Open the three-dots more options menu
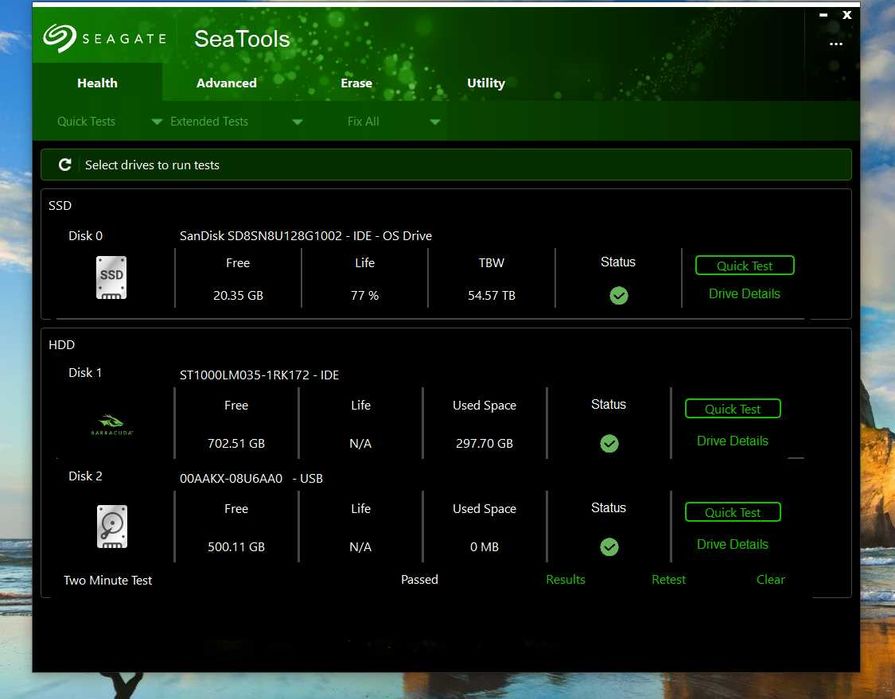 pos(836,44)
